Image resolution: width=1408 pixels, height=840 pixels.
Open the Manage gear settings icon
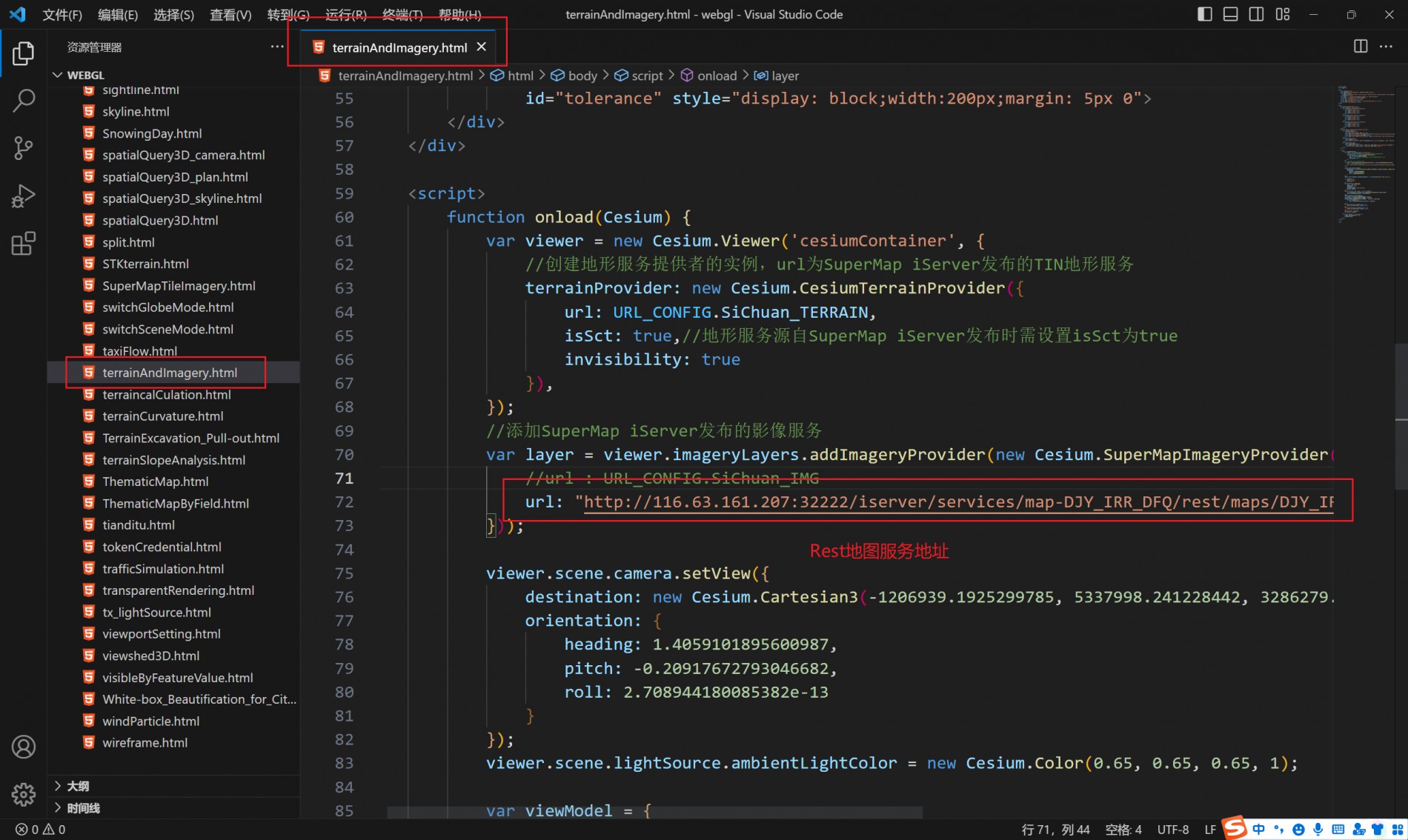point(23,794)
